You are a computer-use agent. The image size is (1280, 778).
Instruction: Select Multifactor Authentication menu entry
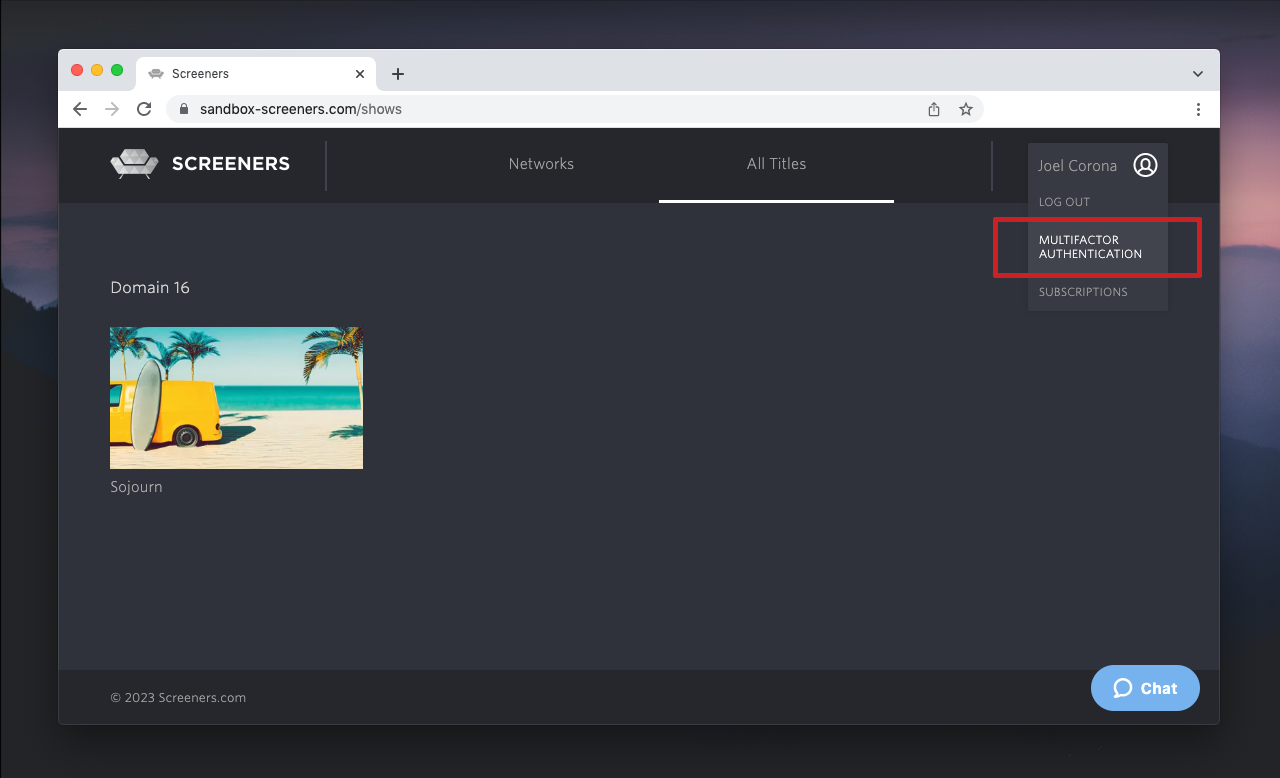1090,247
